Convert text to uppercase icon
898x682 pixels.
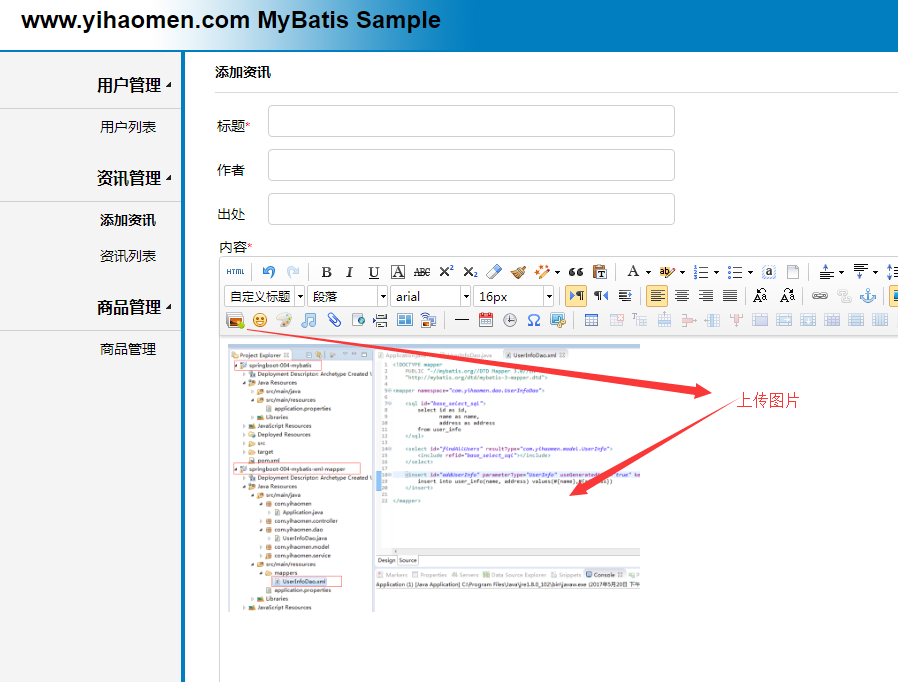(x=760, y=296)
